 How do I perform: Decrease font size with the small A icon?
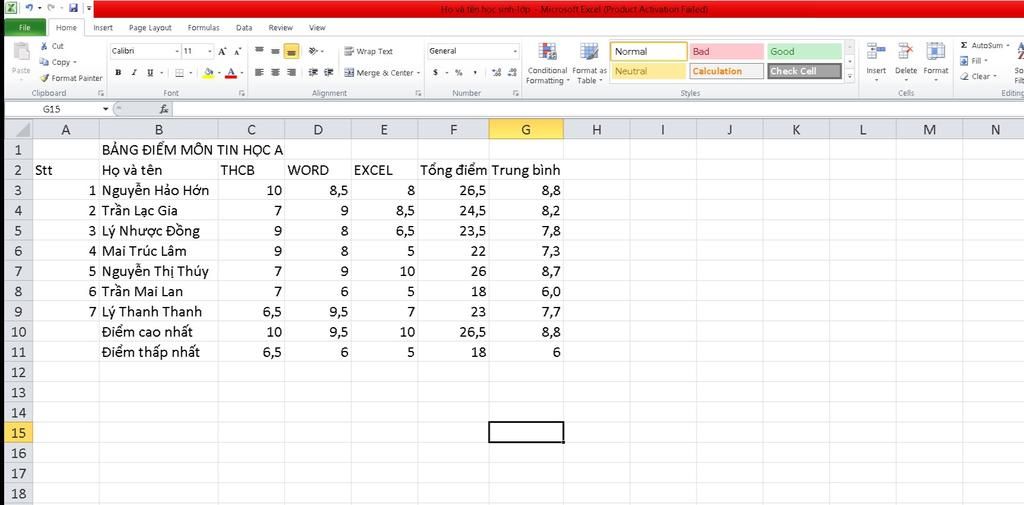pyautogui.click(x=238, y=51)
